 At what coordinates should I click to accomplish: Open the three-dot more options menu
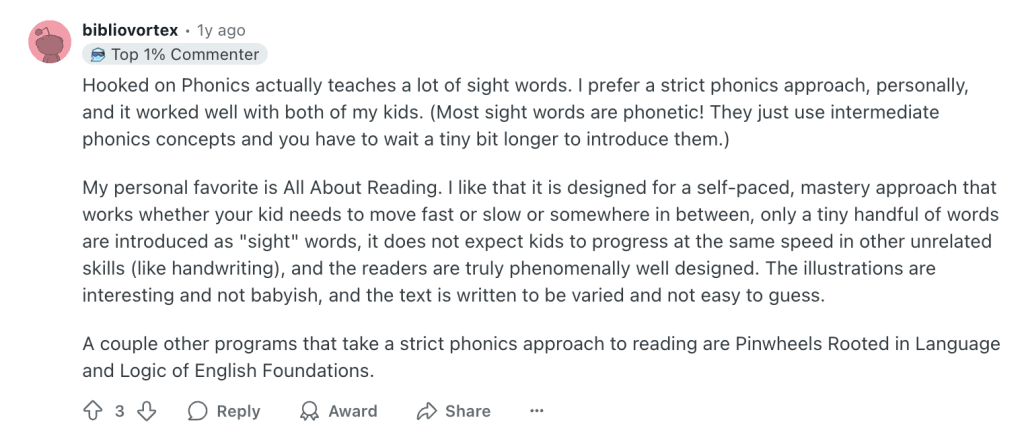pos(536,411)
